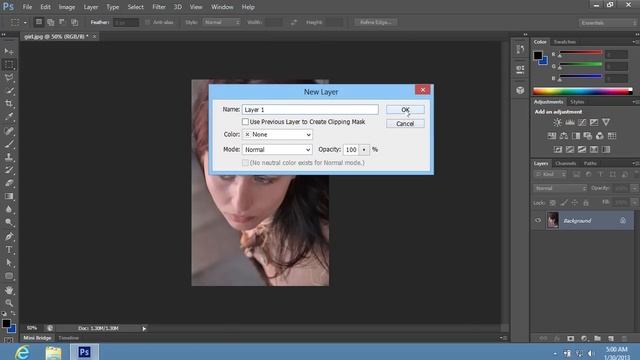Image resolution: width=640 pixels, height=360 pixels.
Task: Open the Layers panel blend mode dropdown
Action: coord(560,188)
